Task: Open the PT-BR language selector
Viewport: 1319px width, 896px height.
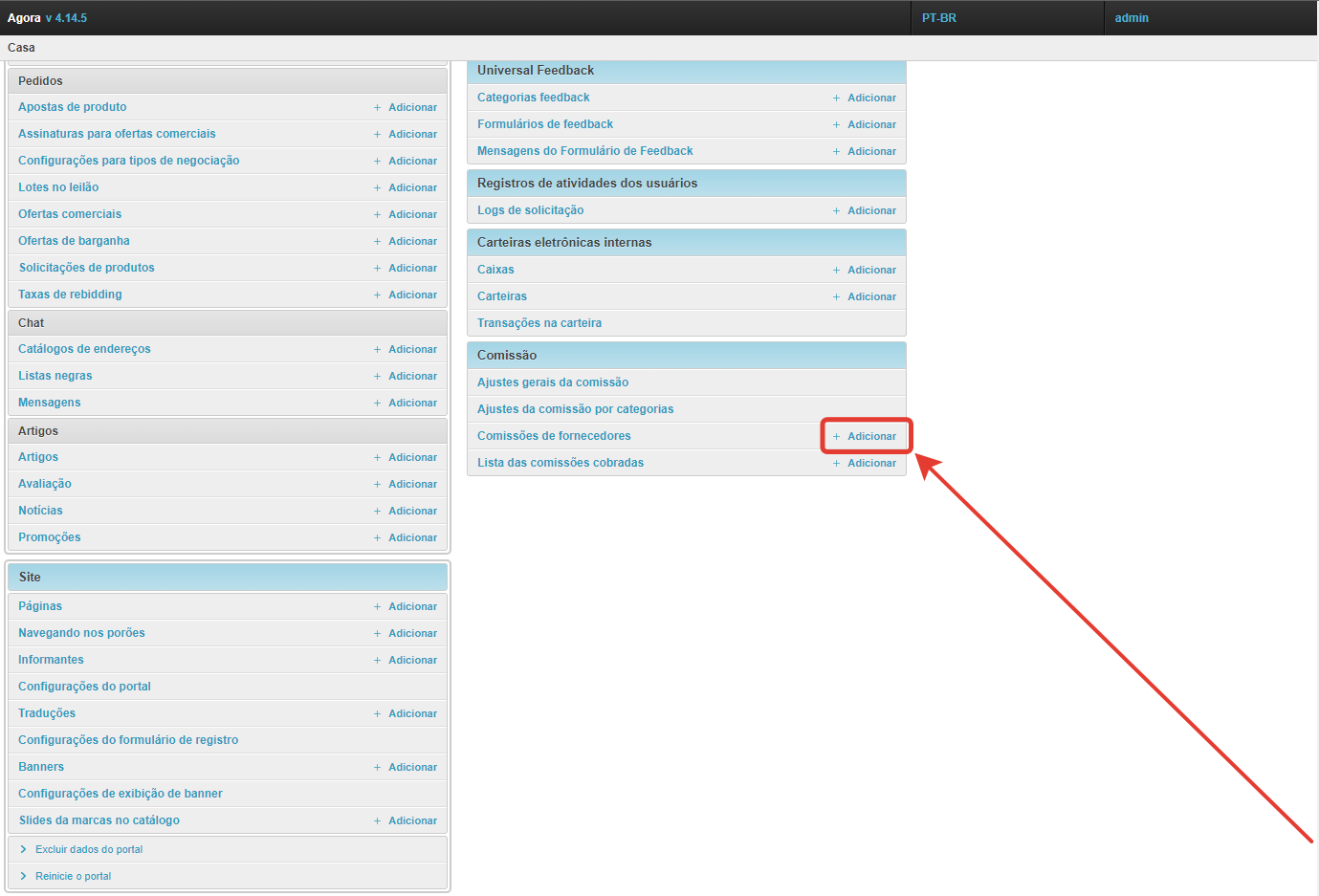Action: coord(938,18)
